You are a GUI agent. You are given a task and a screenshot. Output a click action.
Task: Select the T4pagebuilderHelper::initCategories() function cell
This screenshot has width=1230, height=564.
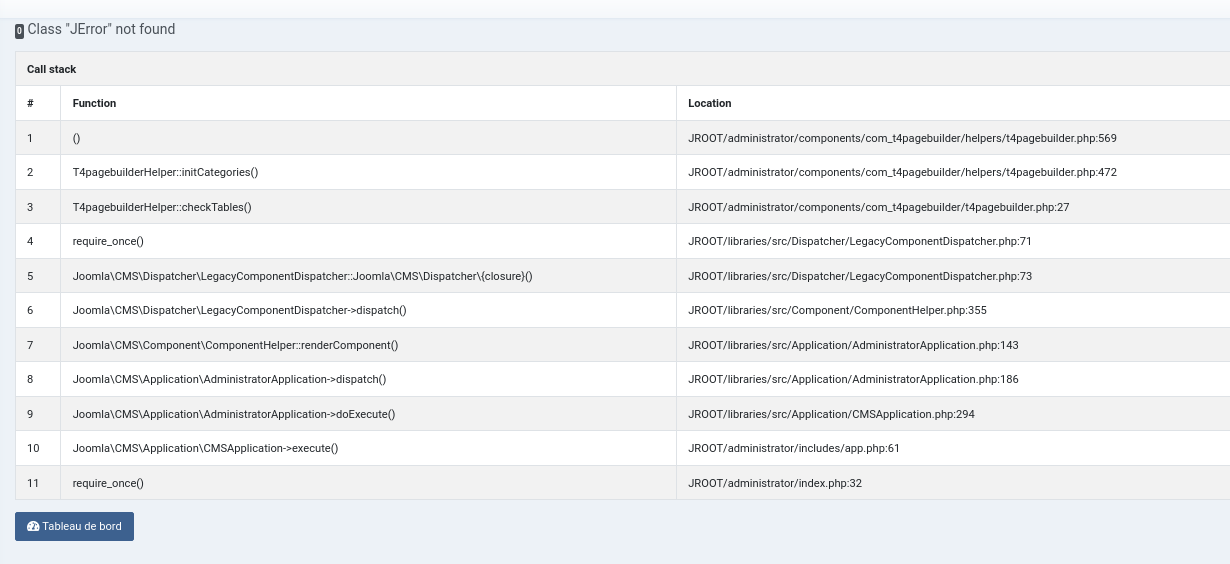click(x=166, y=172)
